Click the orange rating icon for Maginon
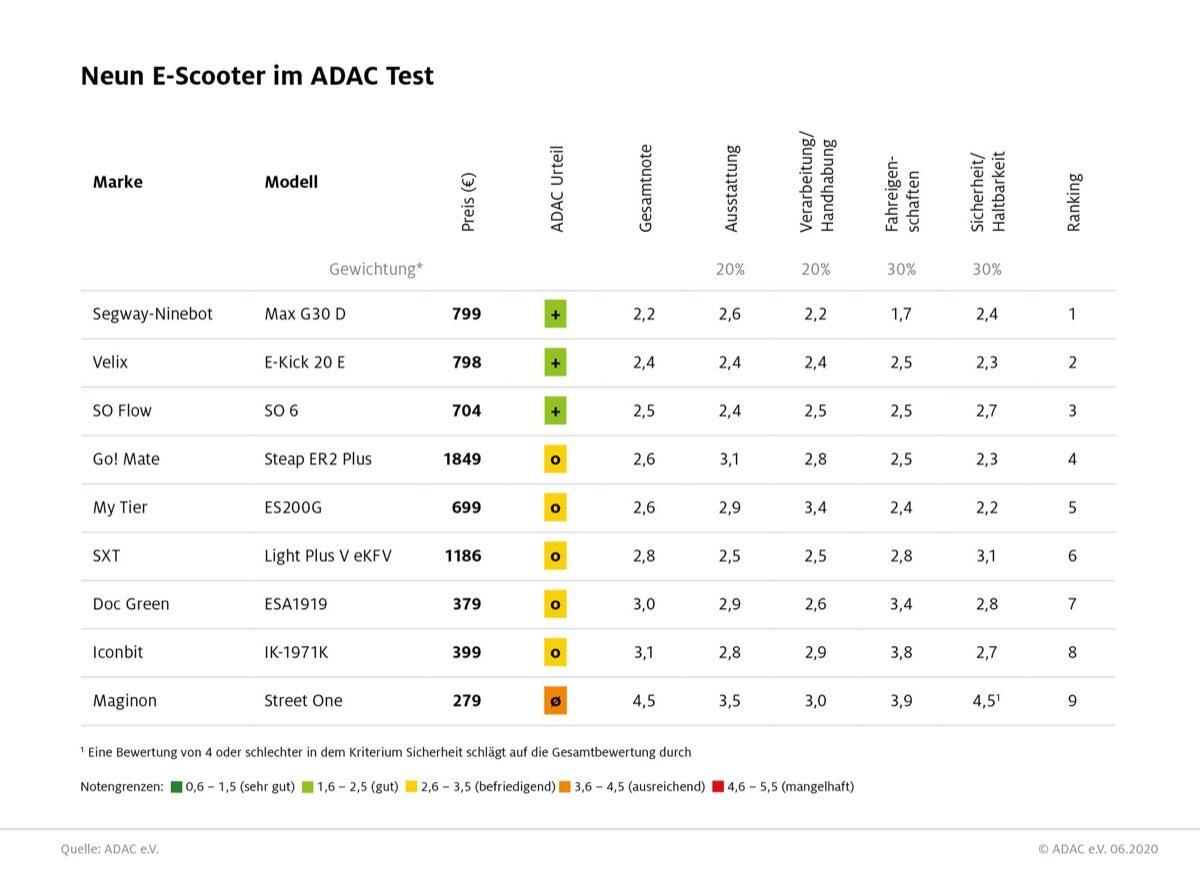Image resolution: width=1200 pixels, height=894 pixels. 556,701
